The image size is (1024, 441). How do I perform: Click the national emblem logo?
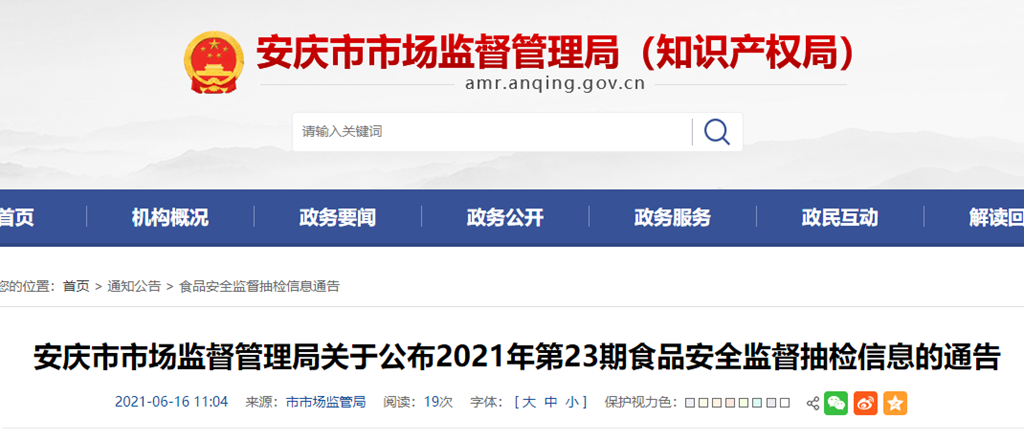tap(214, 63)
